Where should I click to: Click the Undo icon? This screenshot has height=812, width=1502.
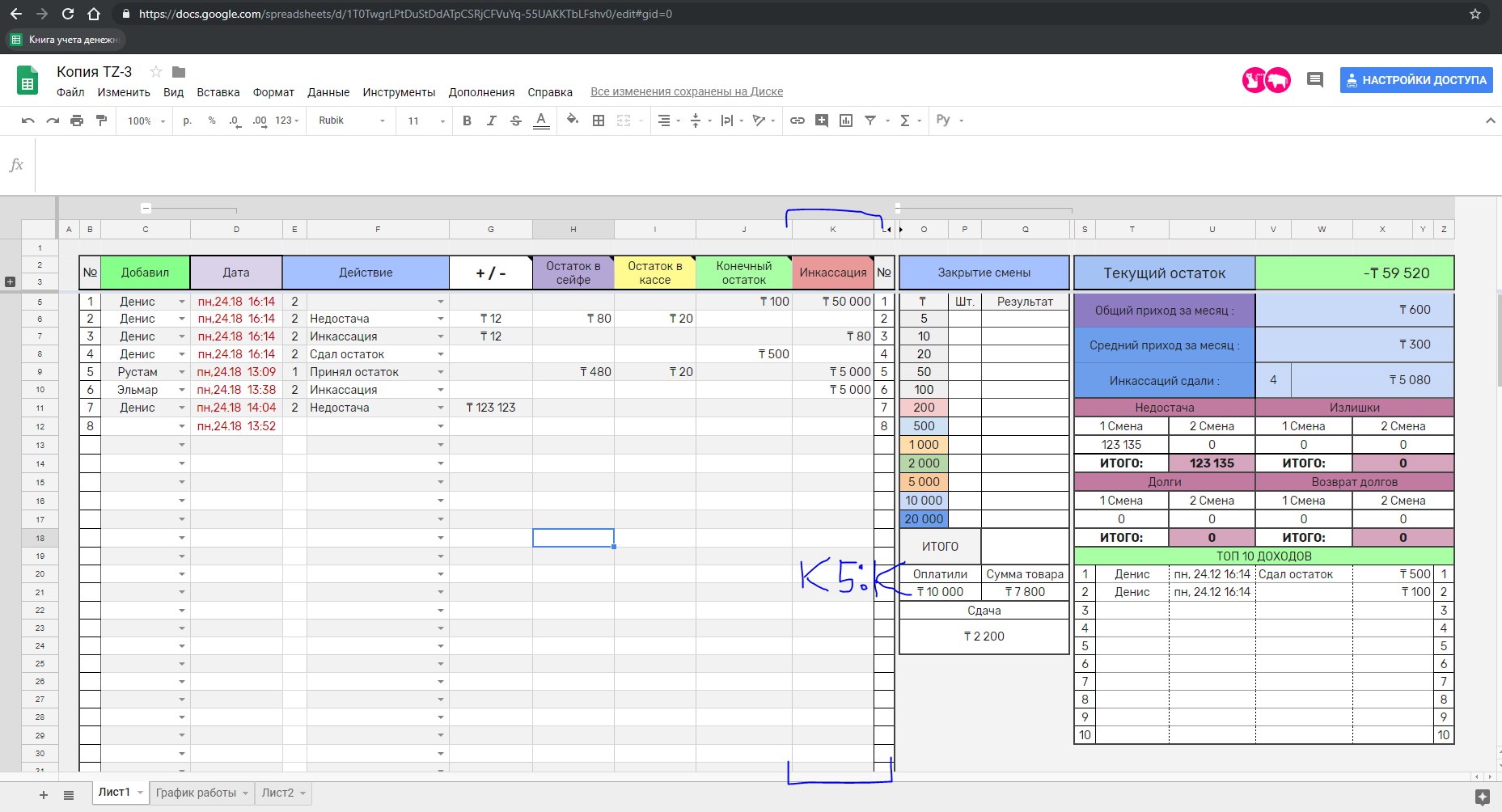[28, 121]
